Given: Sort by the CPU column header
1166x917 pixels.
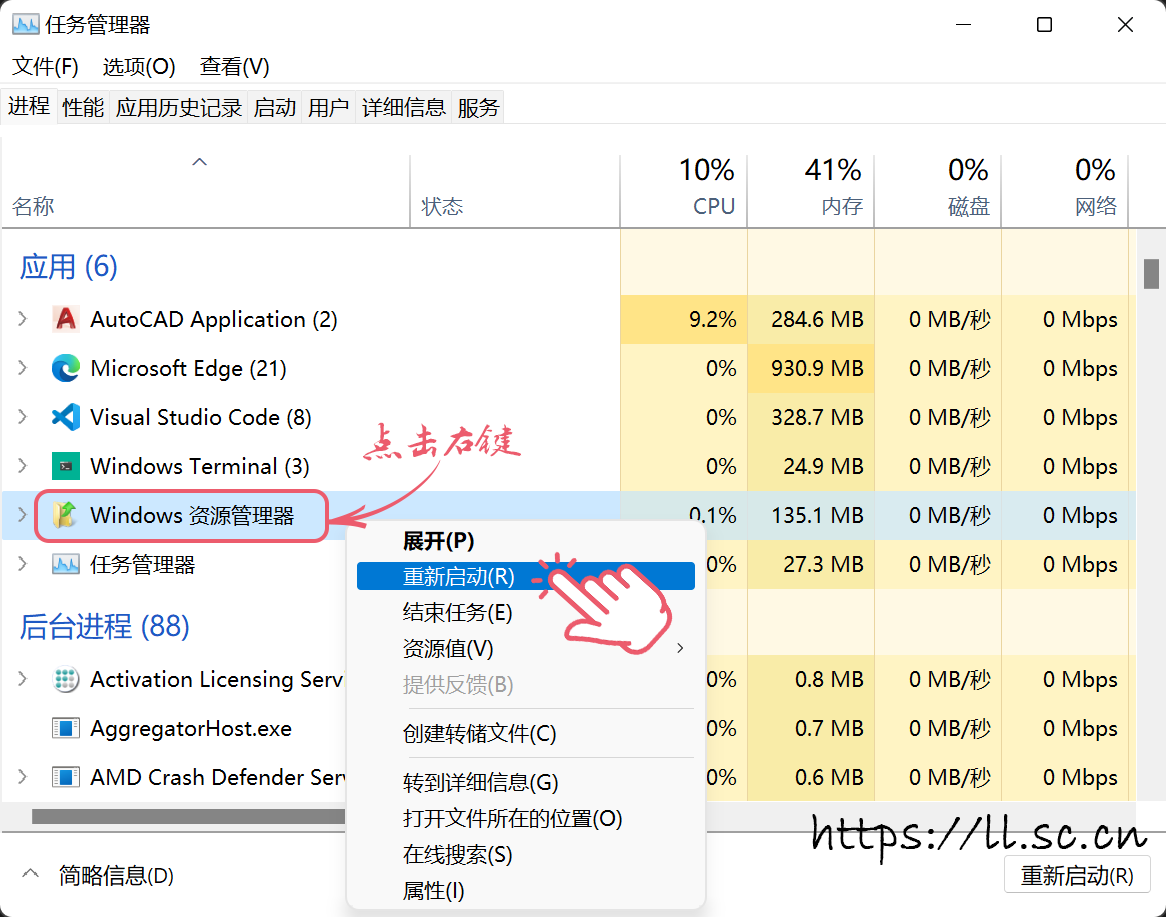Looking at the screenshot, I should point(683,192).
